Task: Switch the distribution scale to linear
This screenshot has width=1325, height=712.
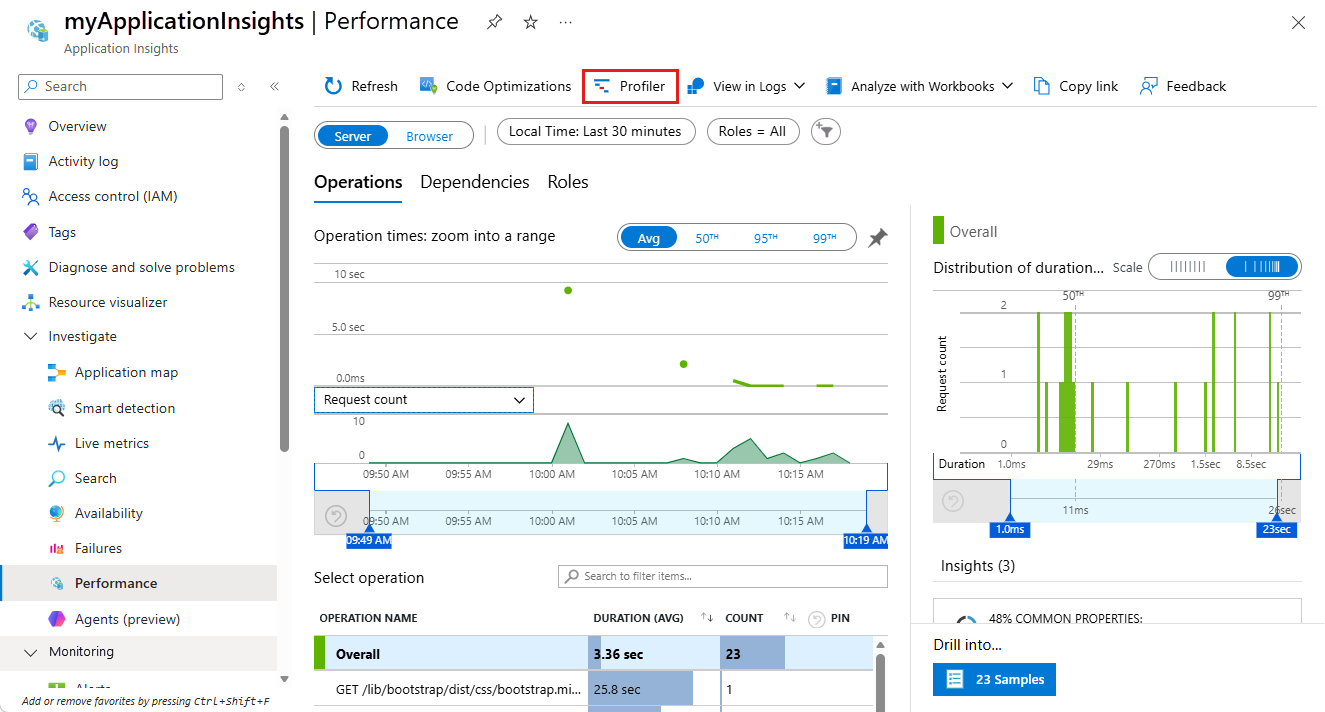Action: [x=1188, y=267]
